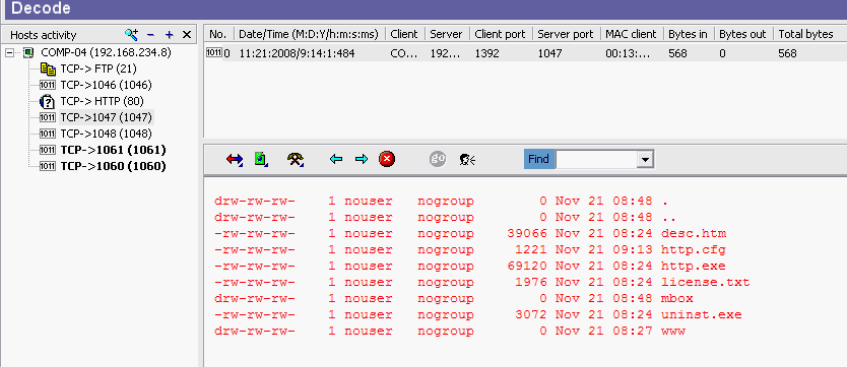This screenshot has width=847, height=367.
Task: Sort by Date/Time column header
Action: click(x=309, y=34)
